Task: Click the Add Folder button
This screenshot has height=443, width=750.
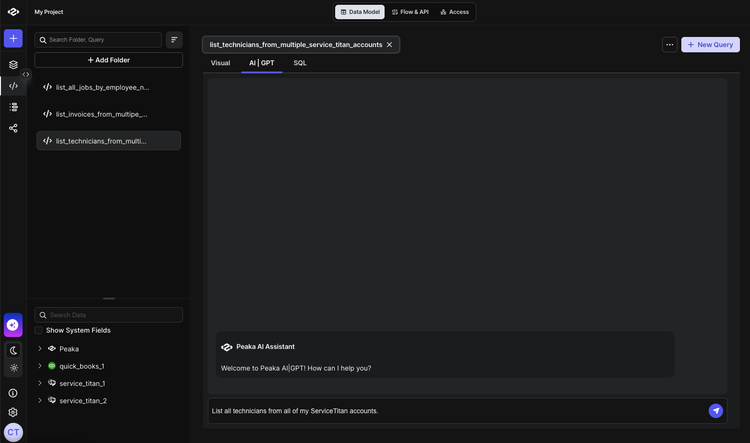Action: tap(109, 60)
